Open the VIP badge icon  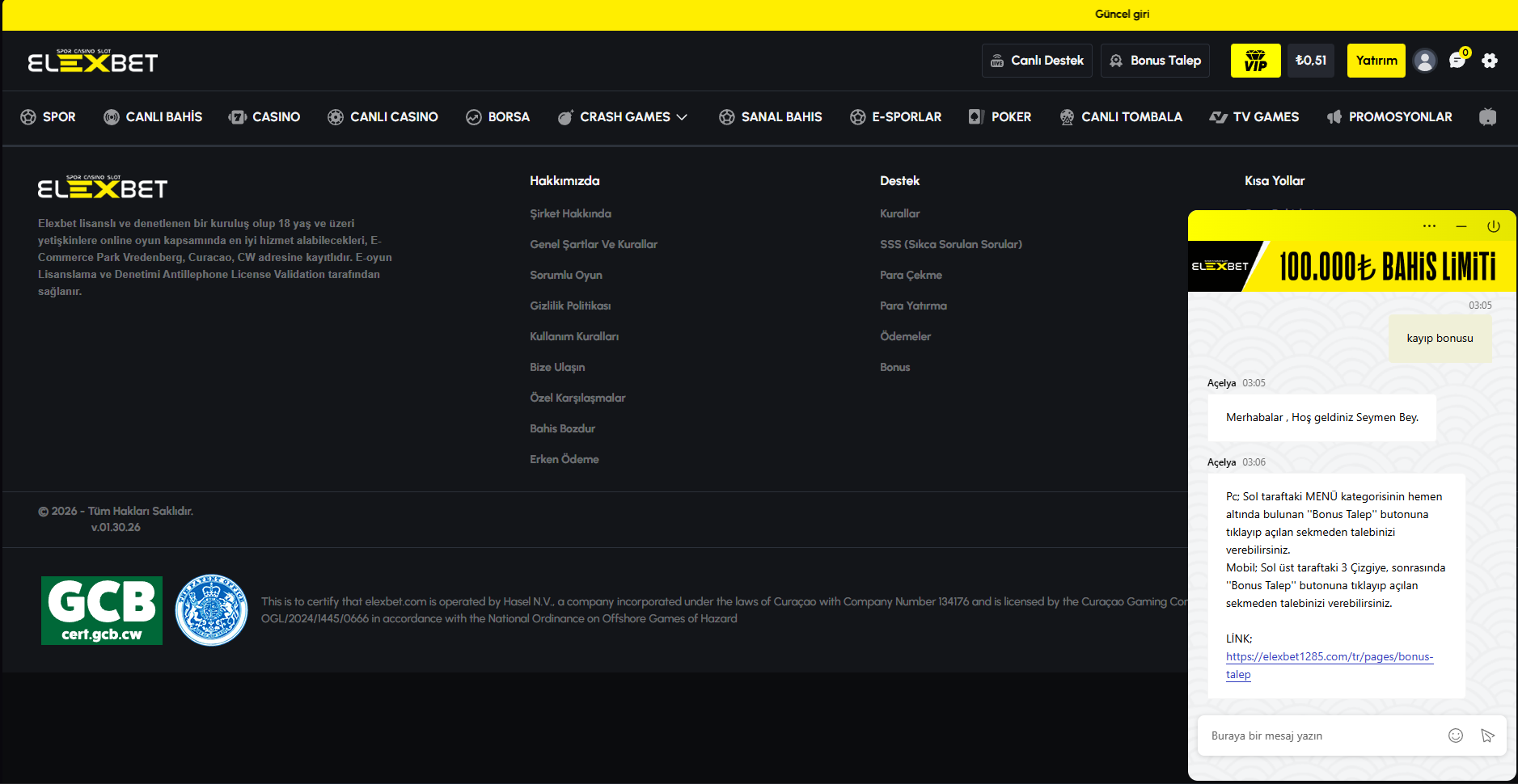coord(1255,61)
